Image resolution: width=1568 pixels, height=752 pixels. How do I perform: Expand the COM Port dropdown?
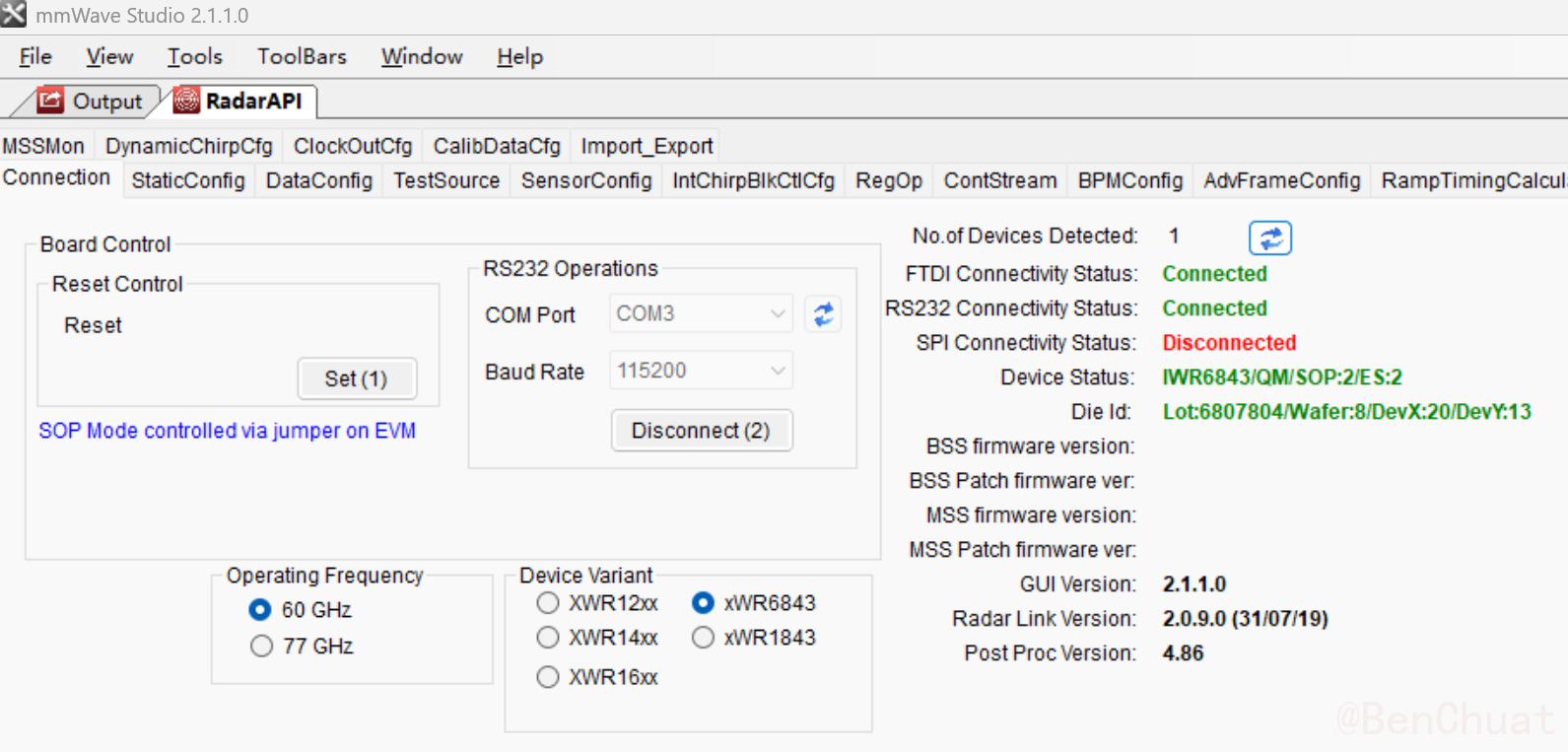(x=777, y=314)
